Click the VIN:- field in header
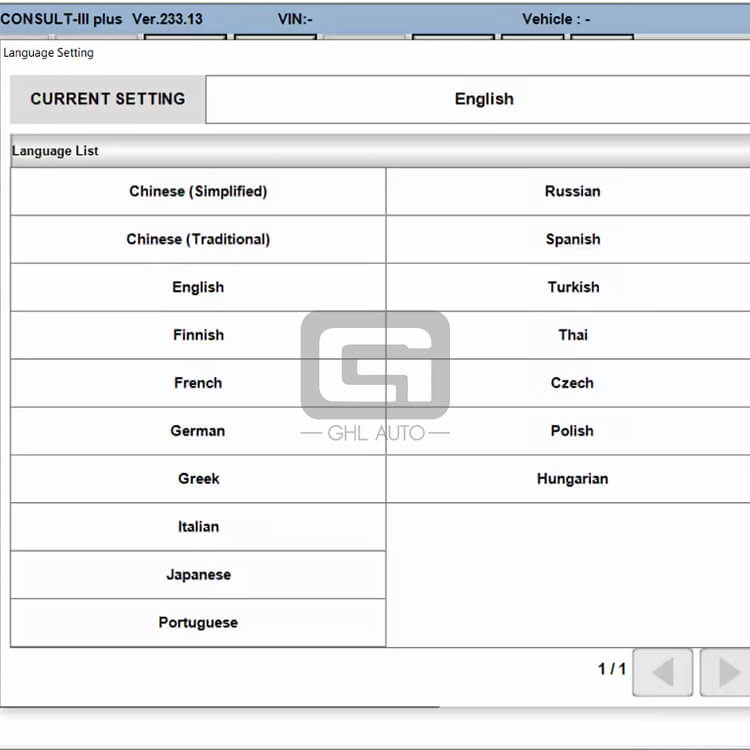Viewport: 750px width, 750px height. tap(295, 19)
